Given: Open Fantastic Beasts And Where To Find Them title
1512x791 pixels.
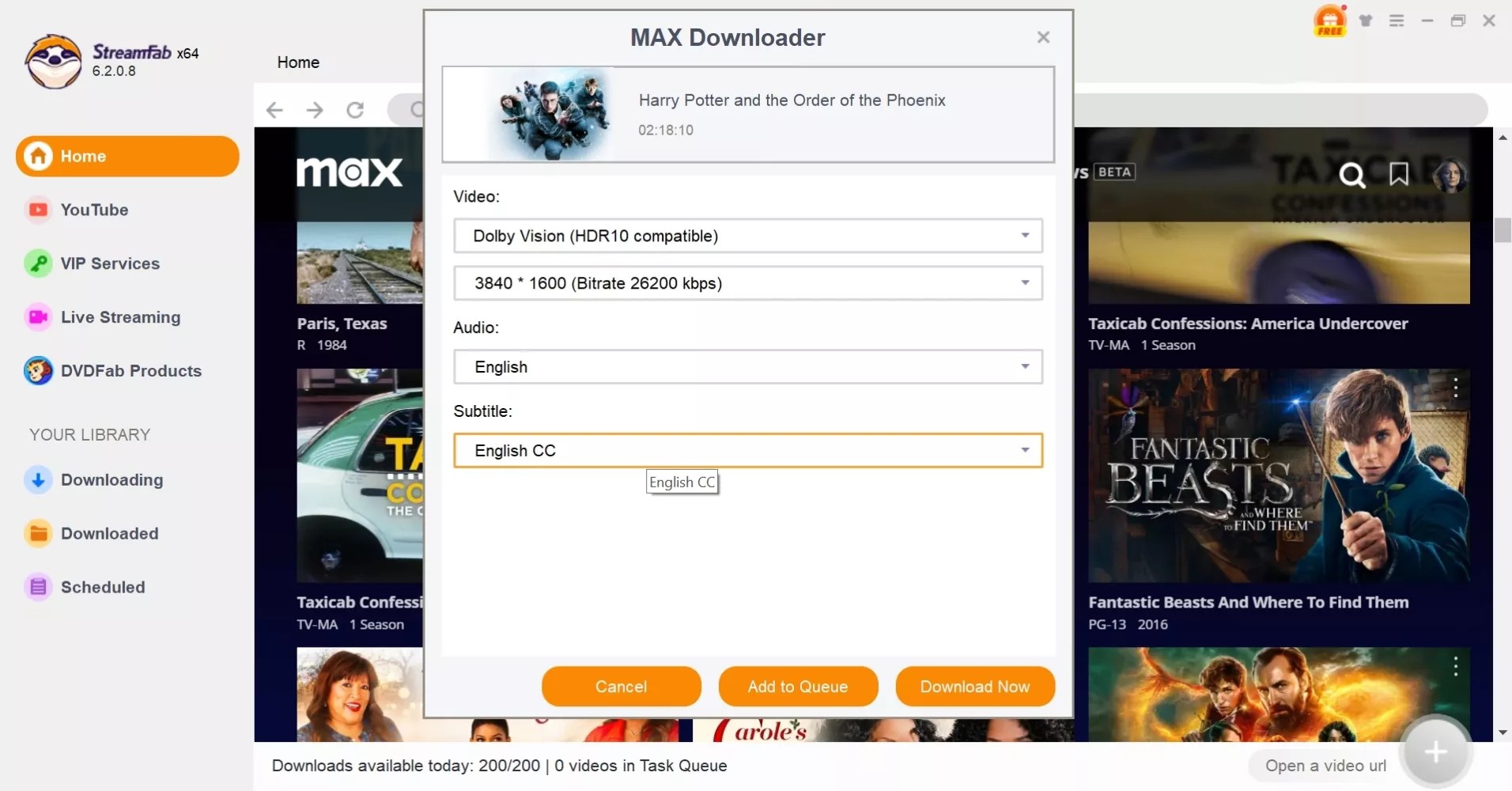Looking at the screenshot, I should click(1248, 603).
